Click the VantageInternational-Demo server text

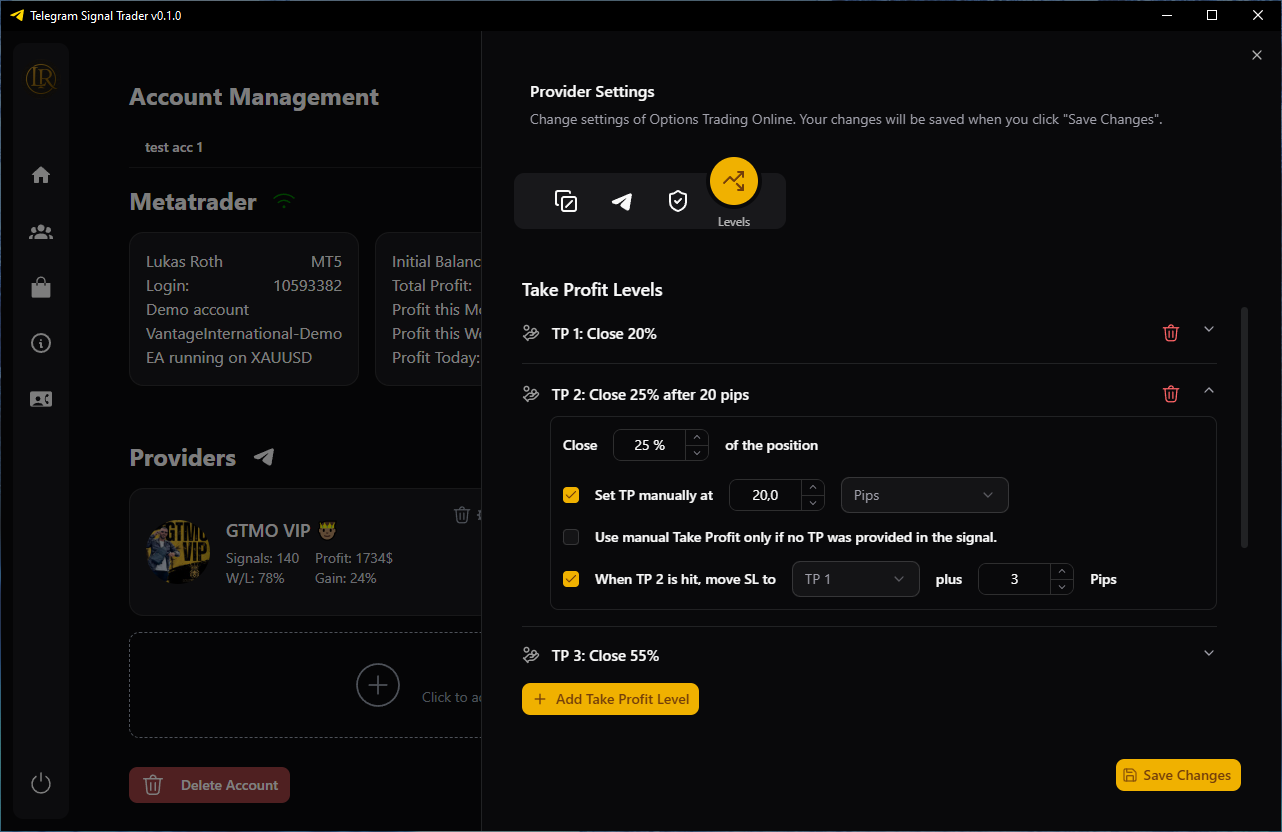(x=244, y=333)
